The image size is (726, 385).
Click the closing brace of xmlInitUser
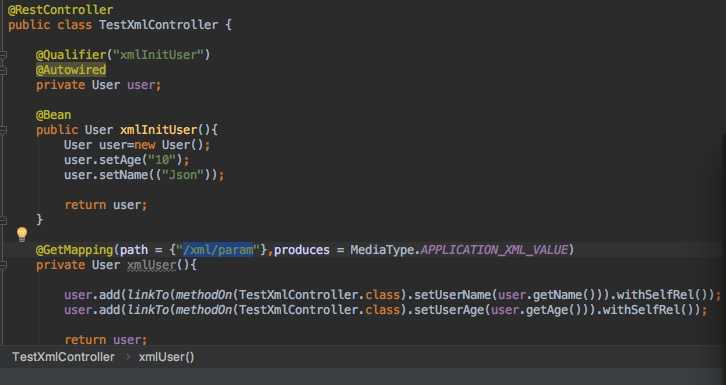(x=39, y=220)
